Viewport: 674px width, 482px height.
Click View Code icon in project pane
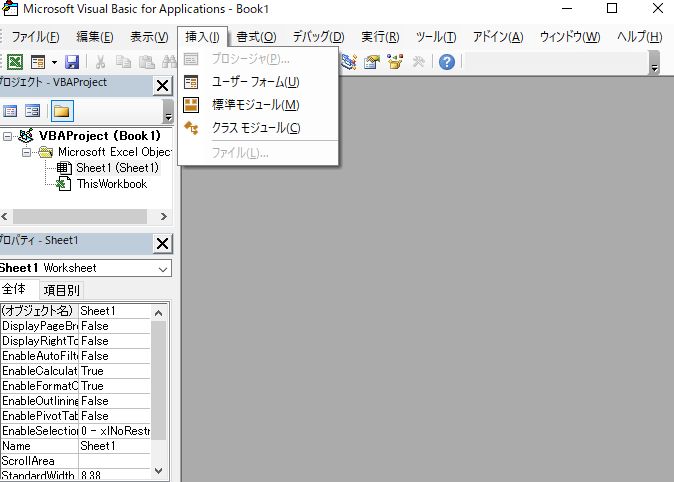point(10,111)
